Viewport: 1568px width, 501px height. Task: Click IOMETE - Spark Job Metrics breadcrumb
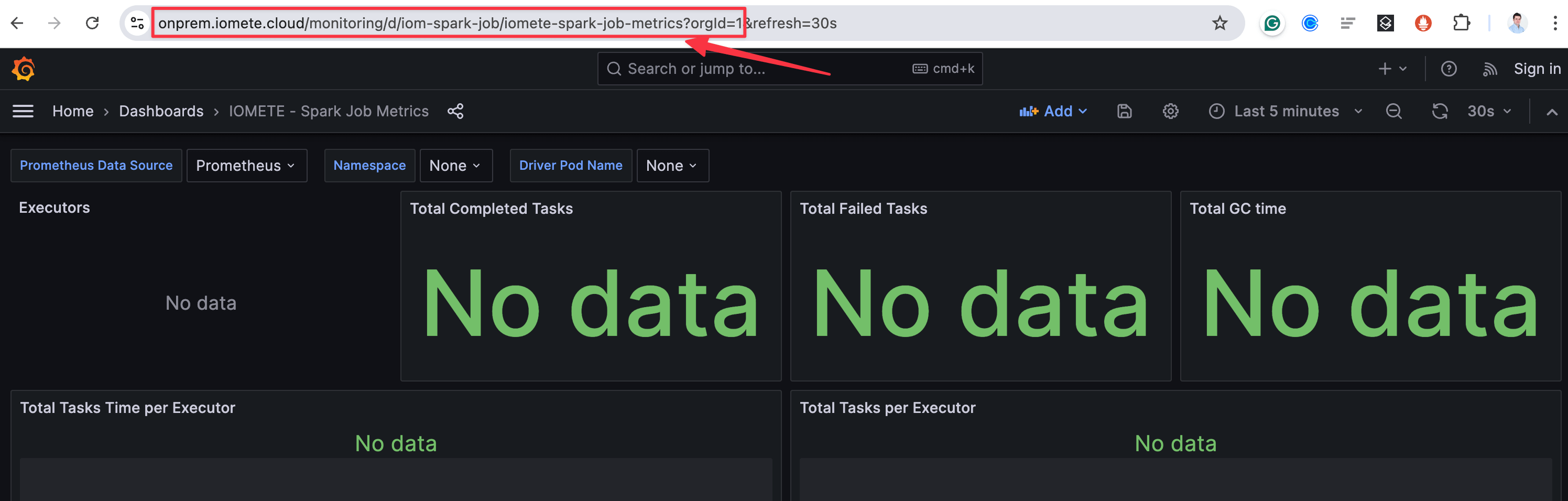[329, 112]
